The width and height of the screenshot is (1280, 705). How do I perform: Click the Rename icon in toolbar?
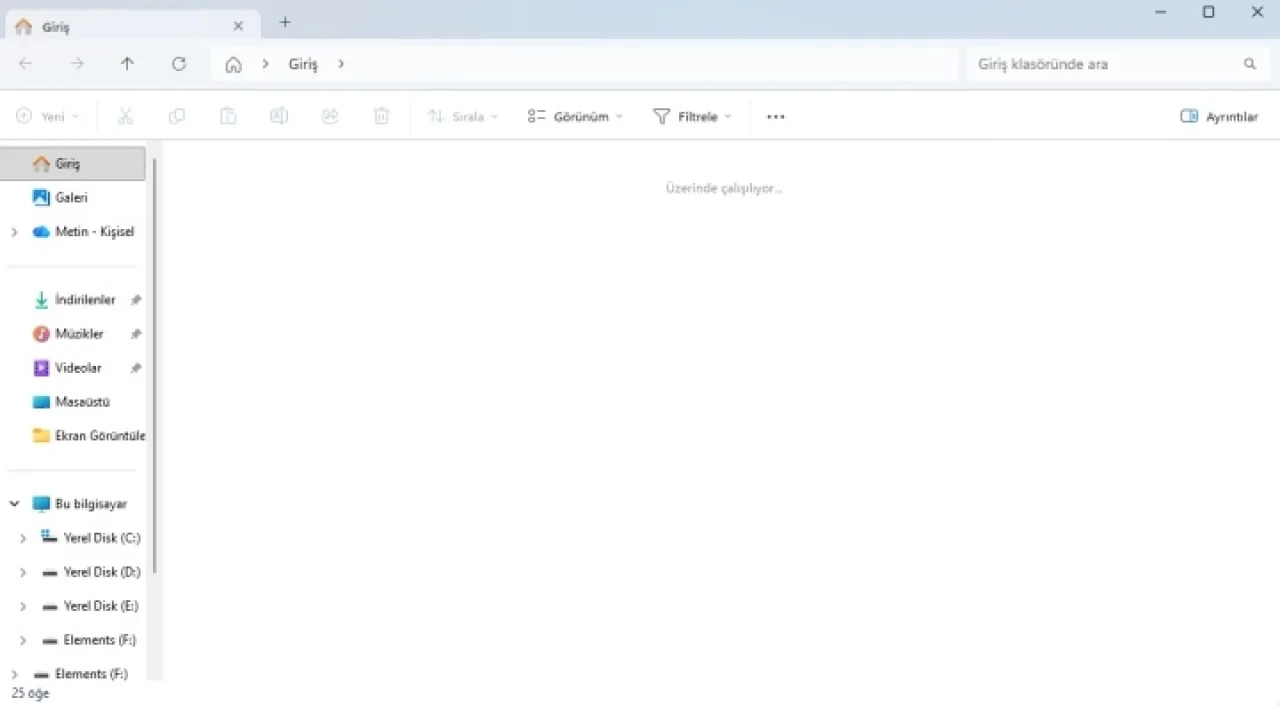coord(279,117)
